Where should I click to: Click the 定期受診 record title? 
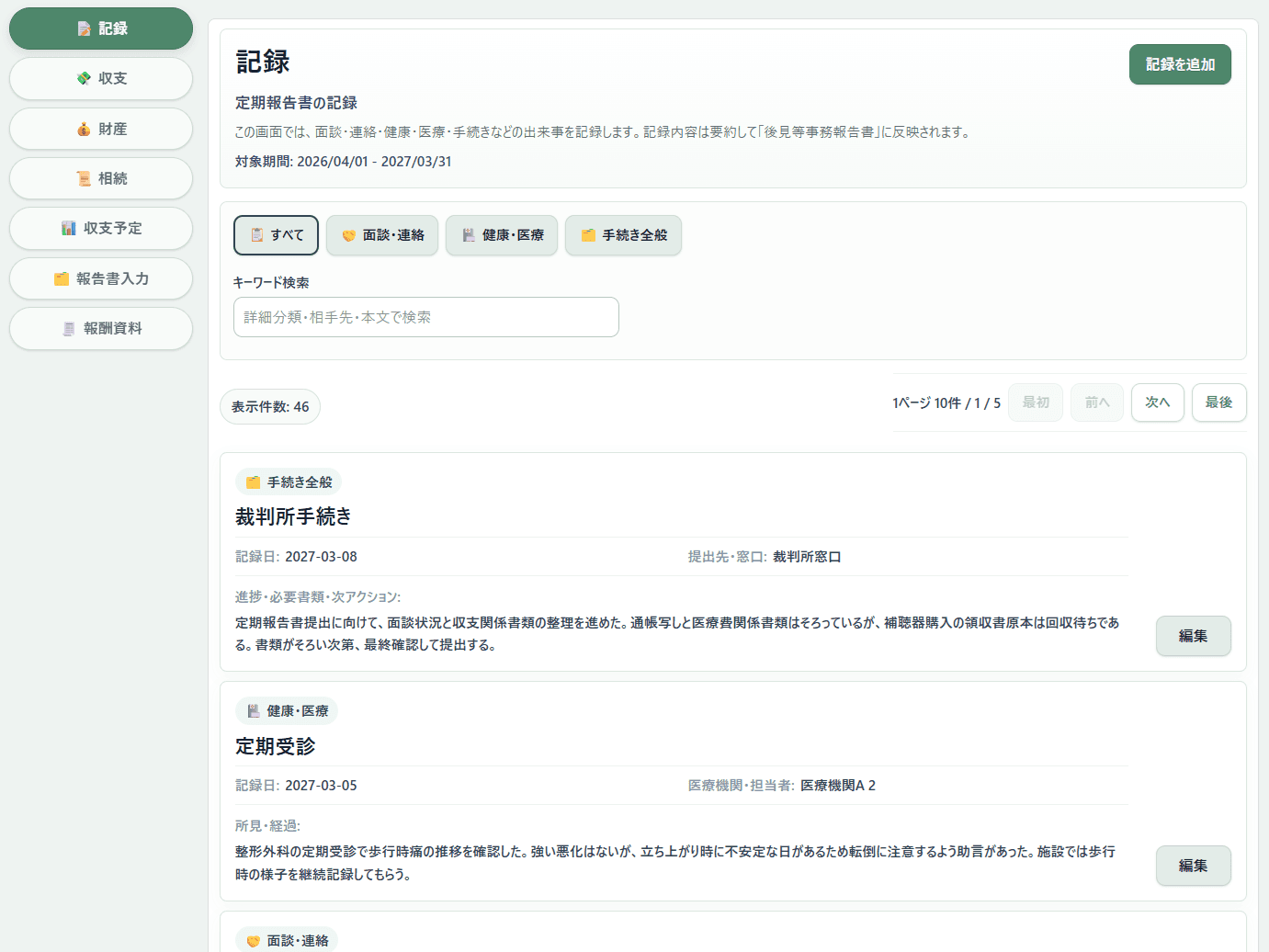[x=276, y=746]
